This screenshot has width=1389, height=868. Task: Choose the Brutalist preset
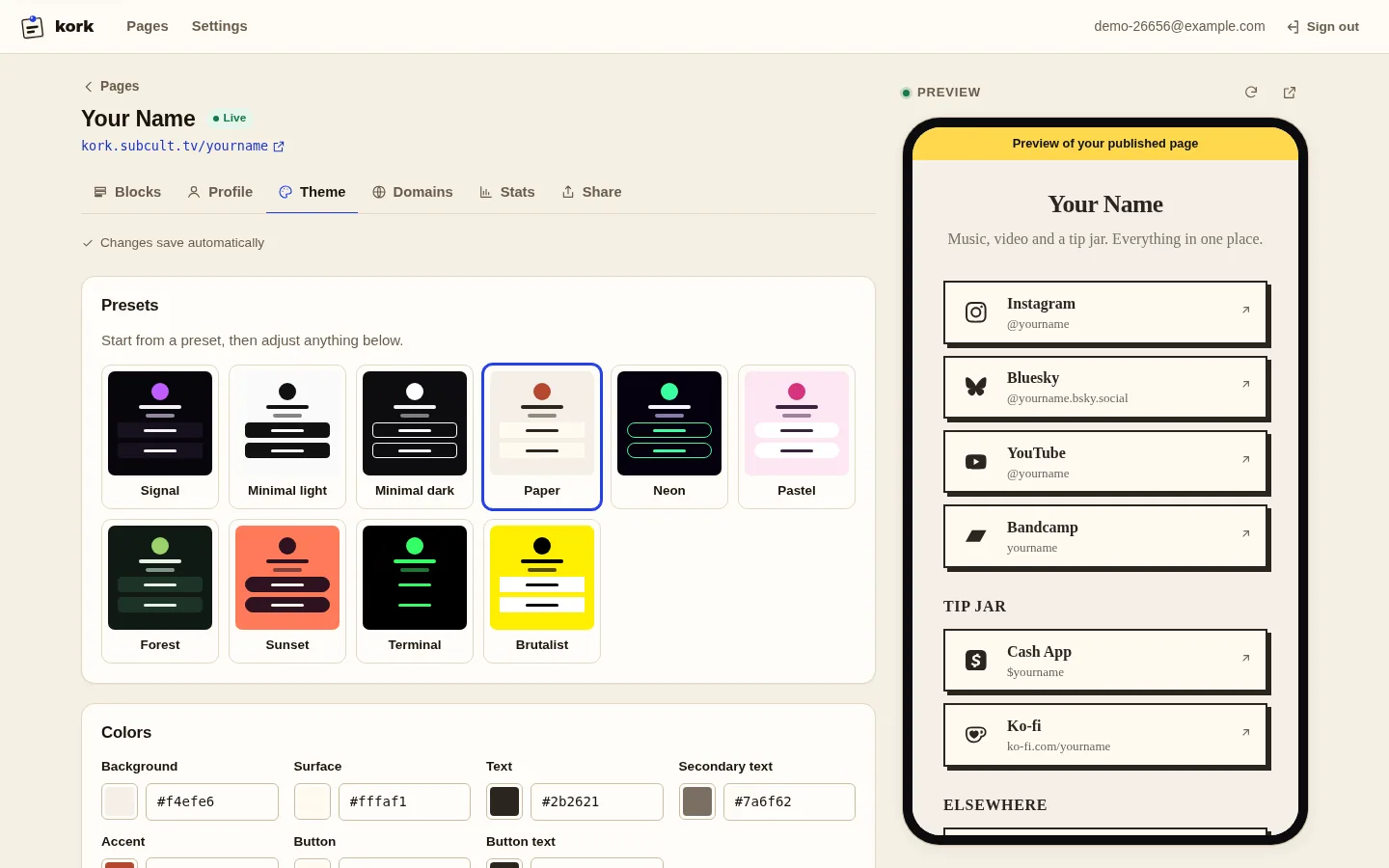(x=542, y=591)
